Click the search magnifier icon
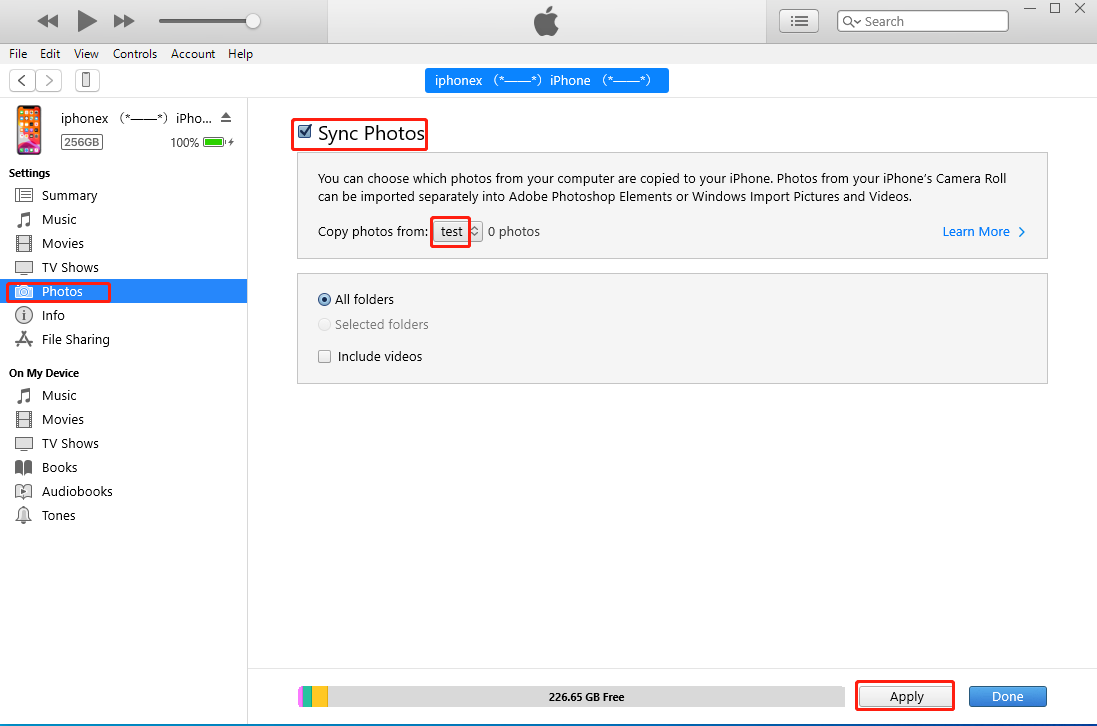Image resolution: width=1097 pixels, height=726 pixels. click(851, 22)
